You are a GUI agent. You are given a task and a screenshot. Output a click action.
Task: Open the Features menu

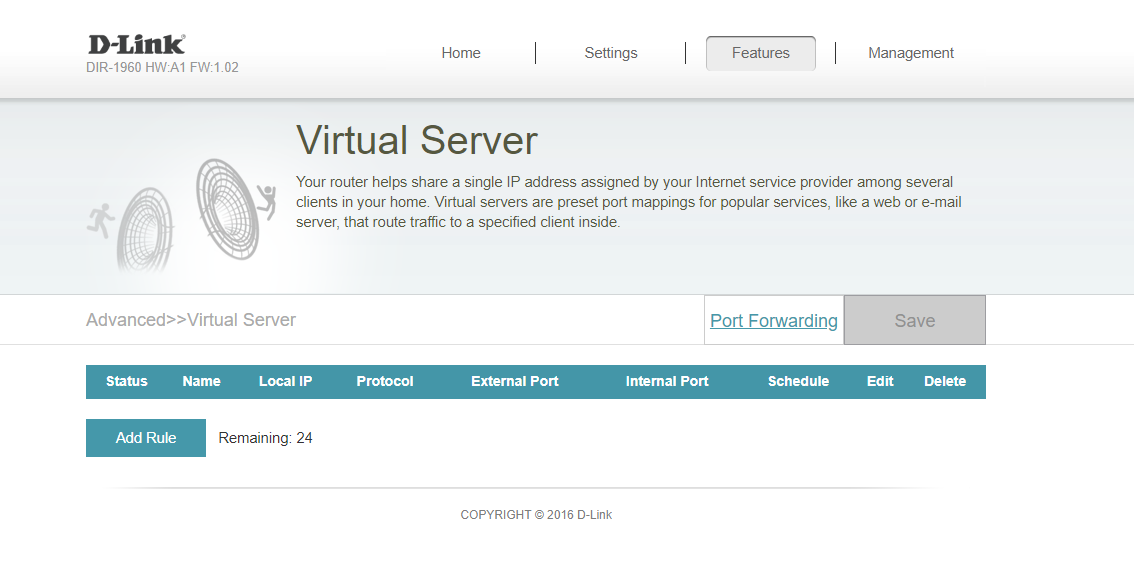tap(760, 53)
